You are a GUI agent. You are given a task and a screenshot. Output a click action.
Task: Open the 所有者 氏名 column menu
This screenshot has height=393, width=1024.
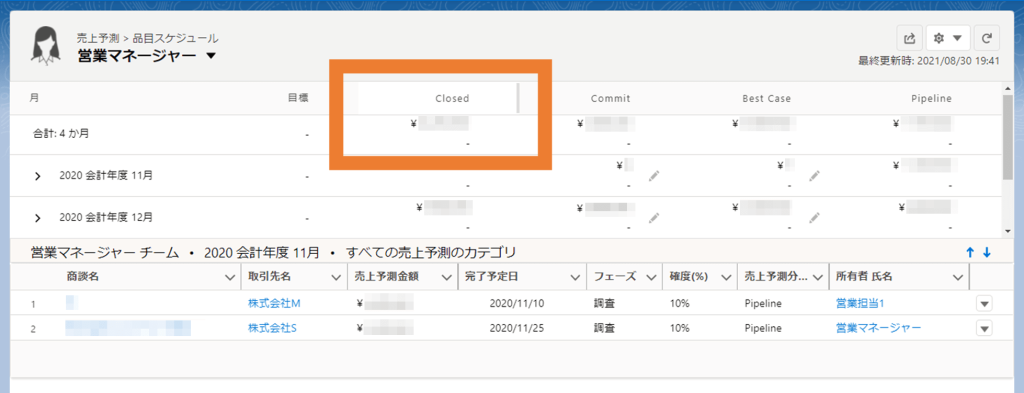point(958,277)
